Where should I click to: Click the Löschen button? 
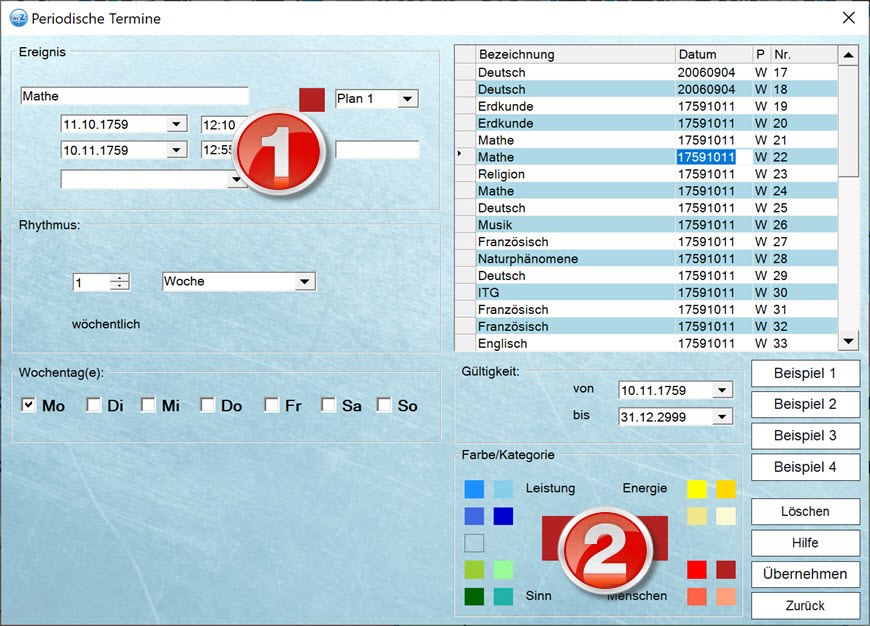pyautogui.click(x=805, y=511)
